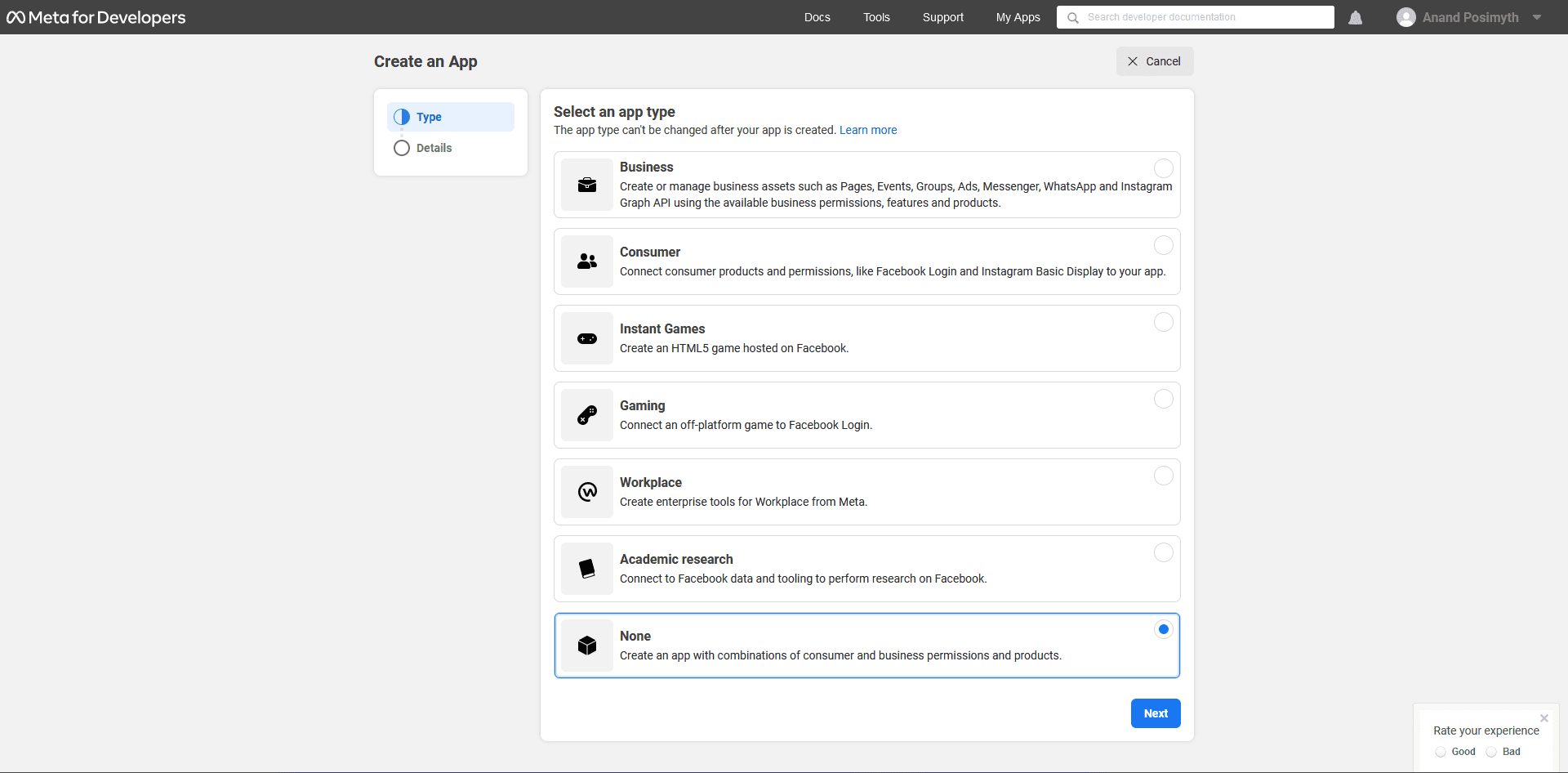Select the Business app type radio button
This screenshot has width=1568, height=773.
tap(1163, 168)
